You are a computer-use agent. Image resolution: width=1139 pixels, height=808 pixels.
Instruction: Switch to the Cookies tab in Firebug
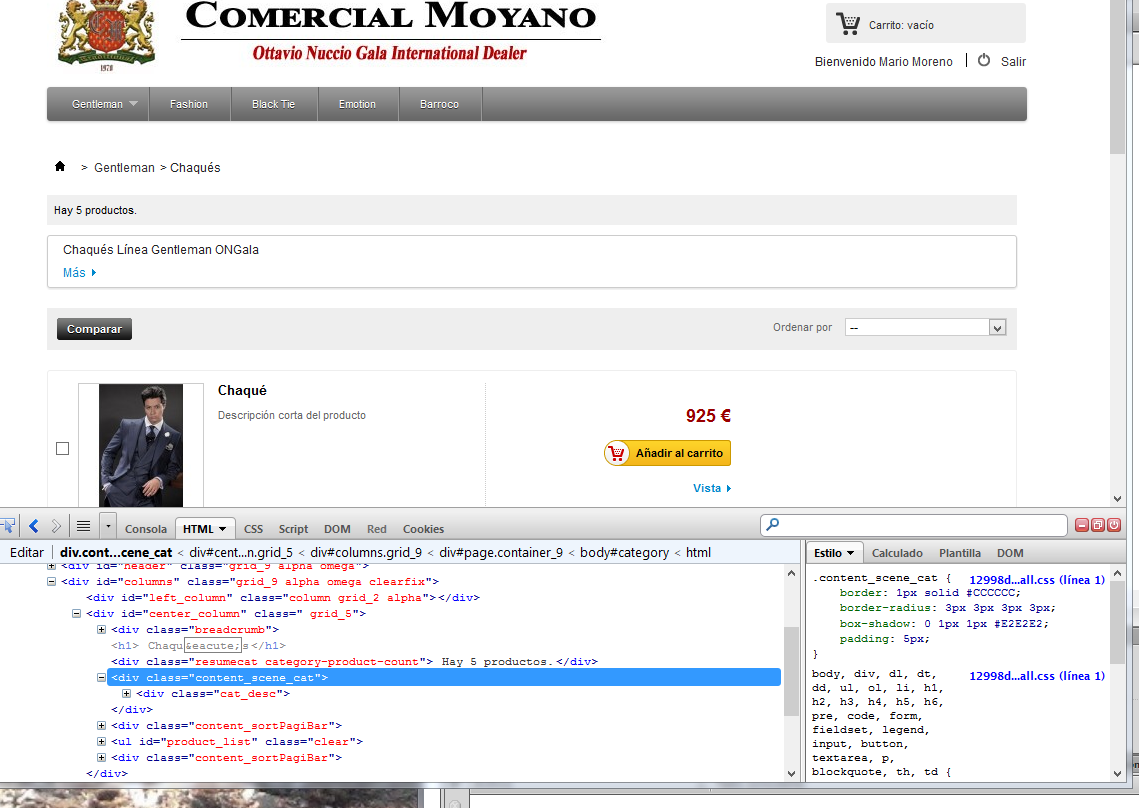[423, 529]
